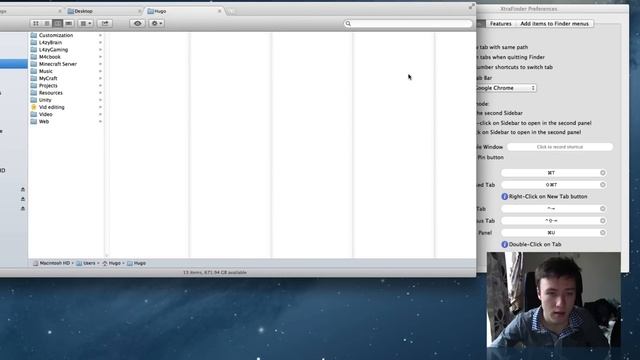
Task: Close the Hugo tab
Action: coord(220,11)
